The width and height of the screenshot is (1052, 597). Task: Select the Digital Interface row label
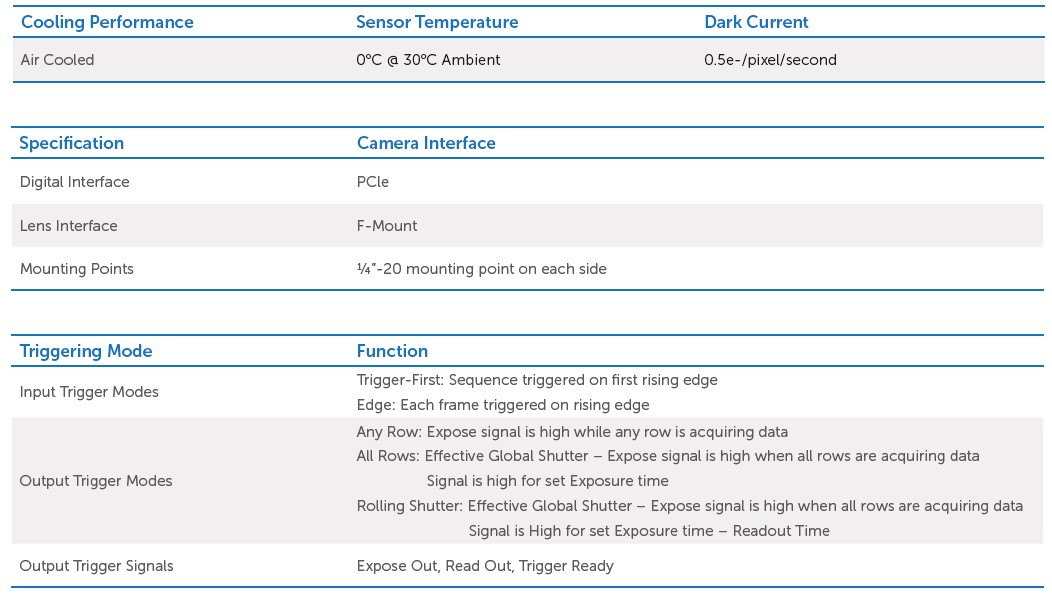tap(74, 182)
